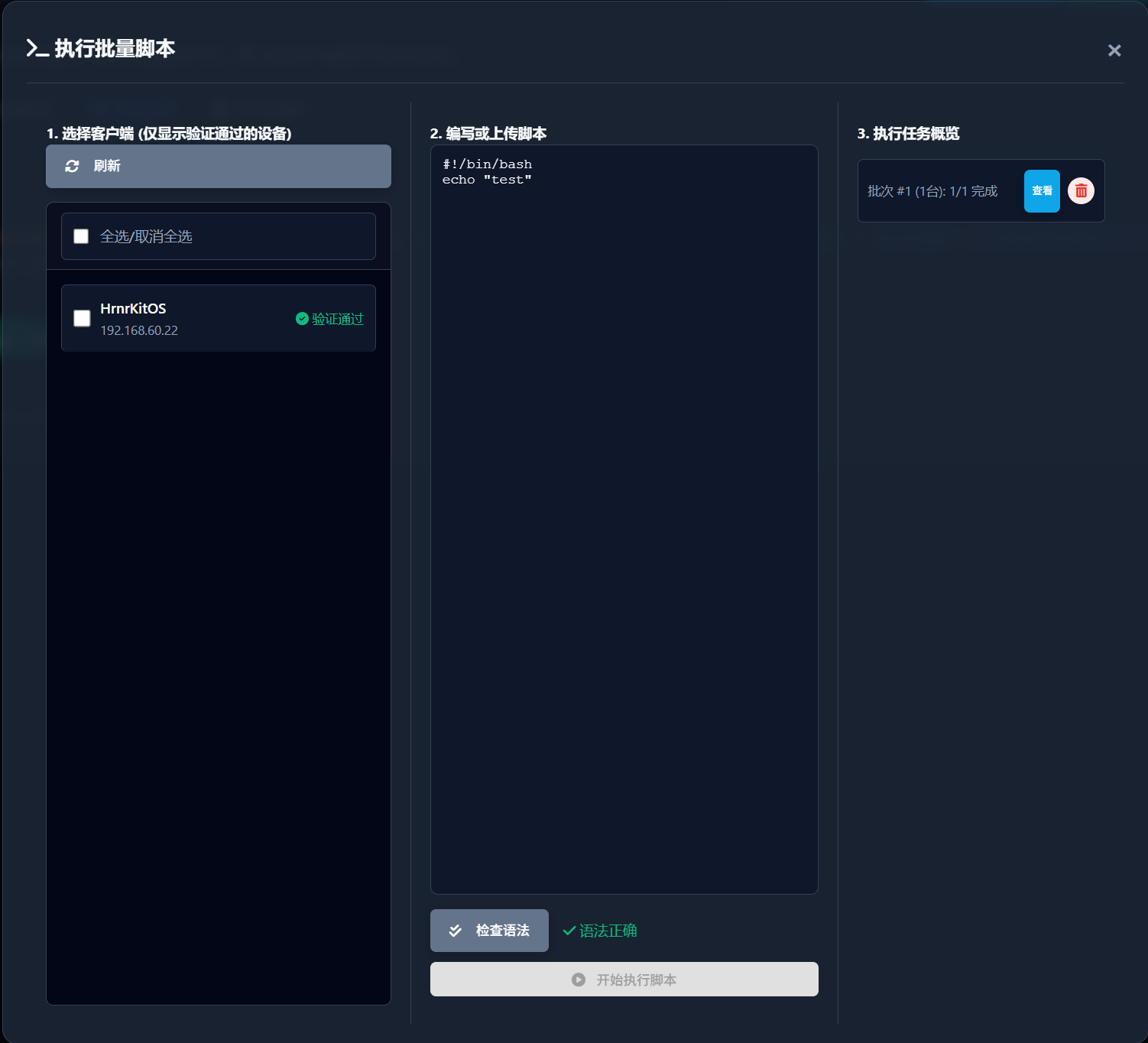Click the double-checkmark icon in 检查语法
Viewport: 1148px width, 1043px height.
click(456, 931)
